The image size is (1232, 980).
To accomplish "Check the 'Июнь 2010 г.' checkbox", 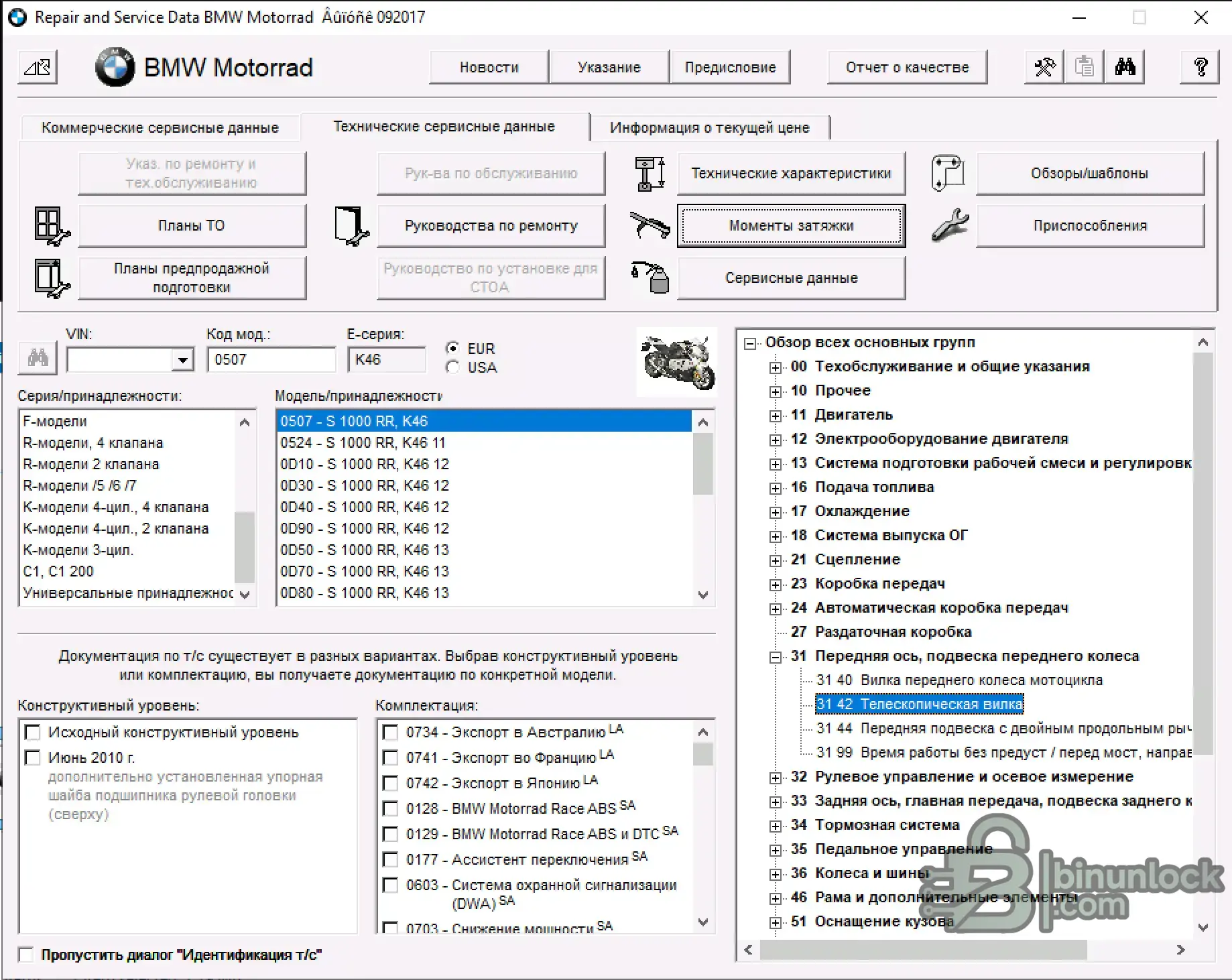I will pyautogui.click(x=32, y=757).
